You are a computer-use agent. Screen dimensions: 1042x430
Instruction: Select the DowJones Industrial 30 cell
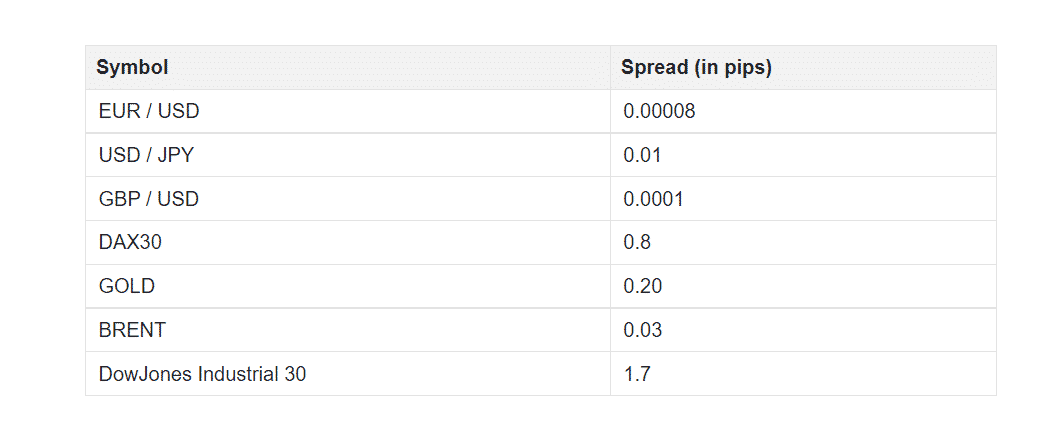pos(348,374)
